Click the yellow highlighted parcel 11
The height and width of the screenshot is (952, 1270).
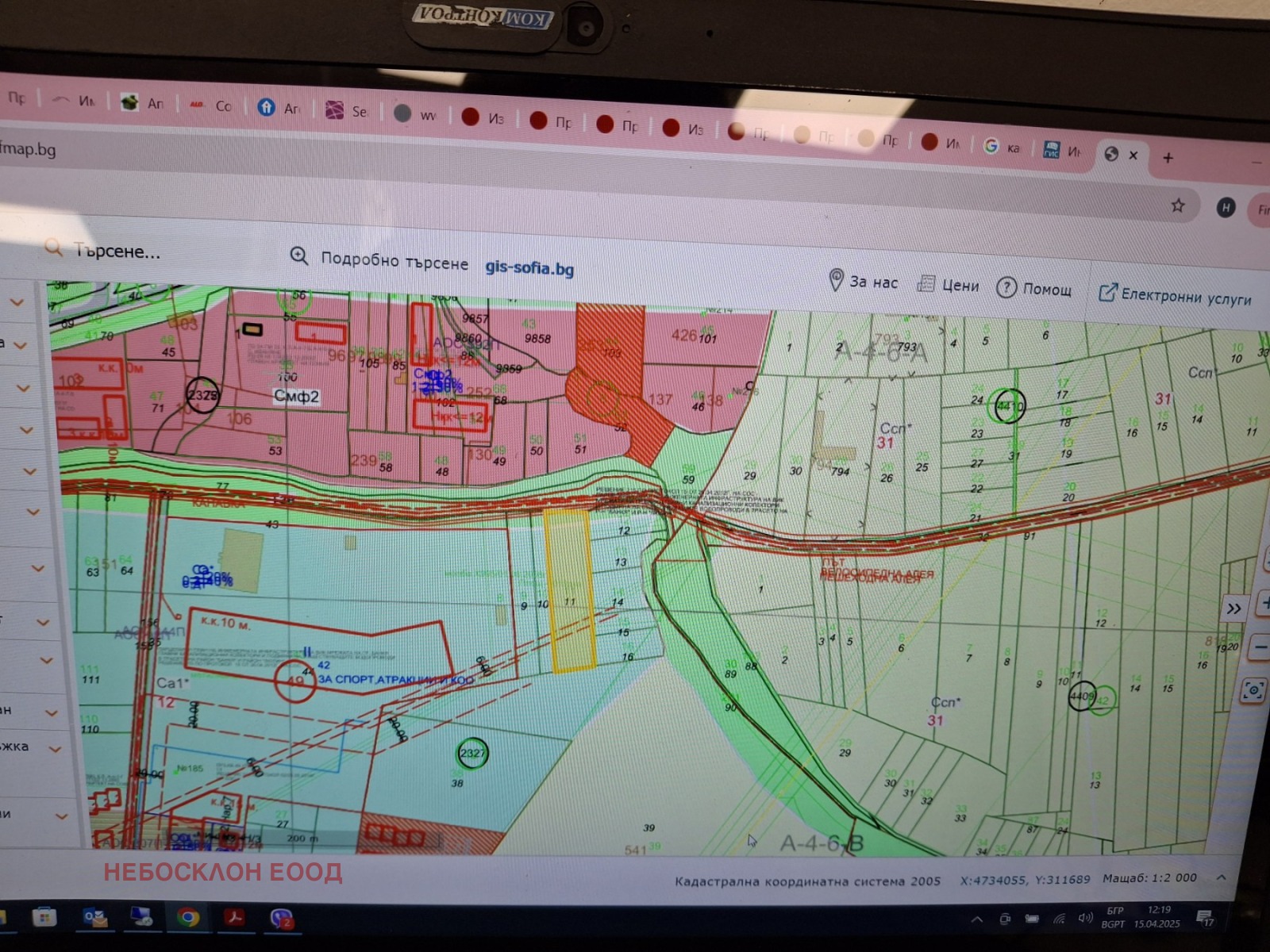(x=569, y=591)
